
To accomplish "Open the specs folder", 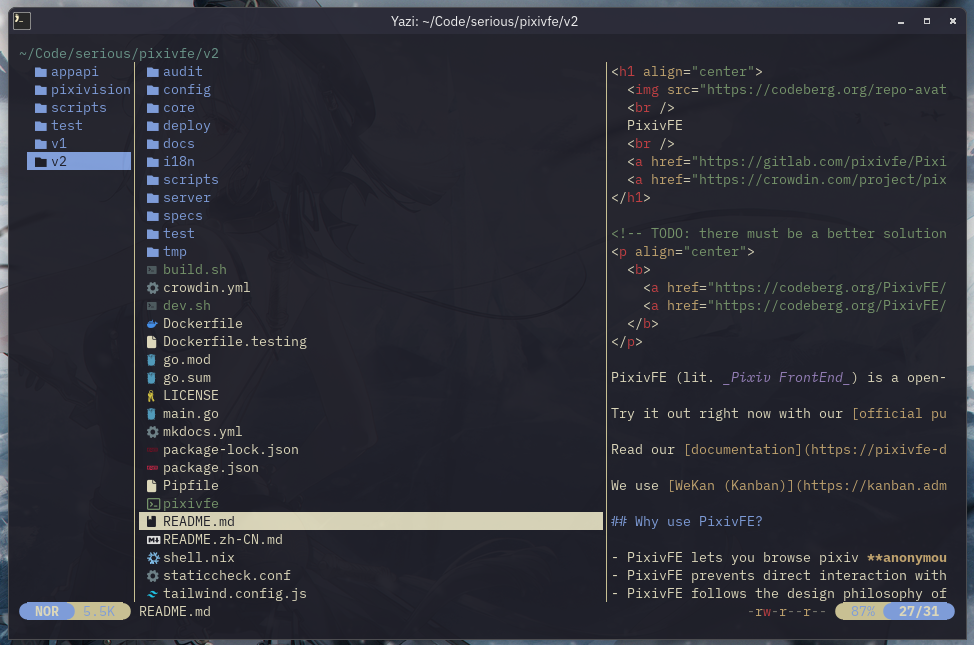I will [371, 216].
